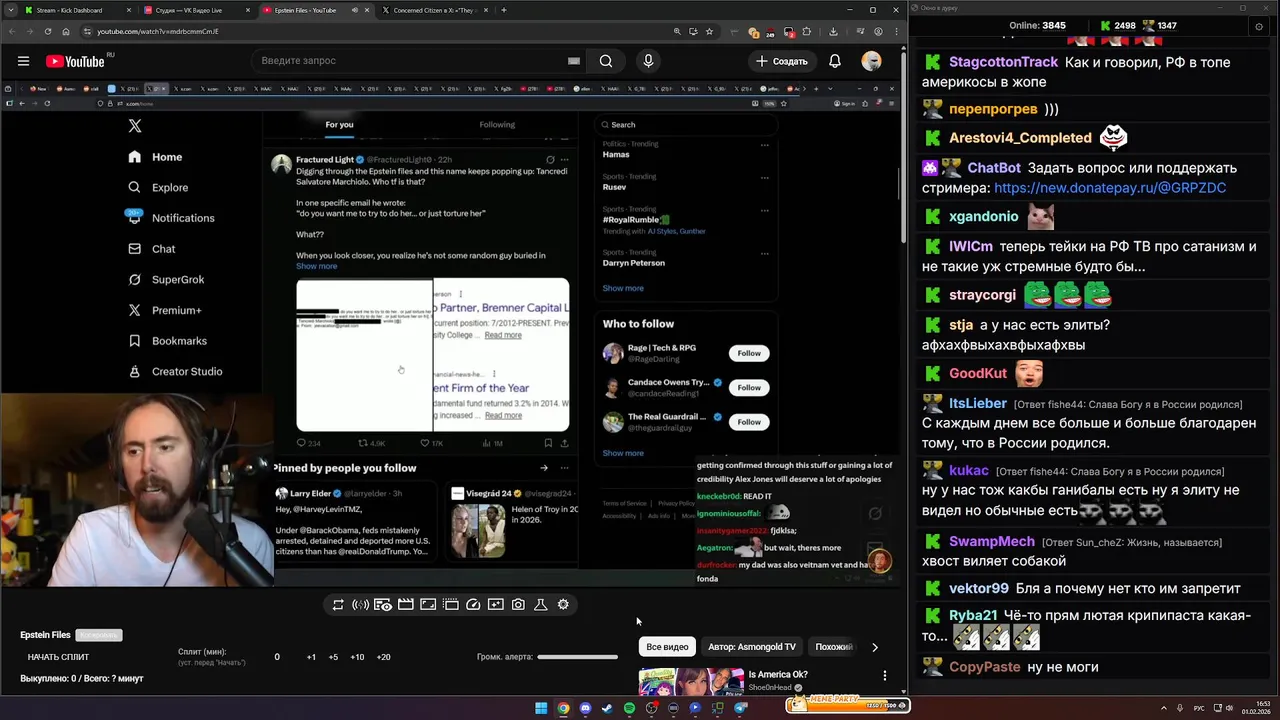The image size is (1280, 720).
Task: Click the Epstein Files stream title
Action: (x=45, y=635)
